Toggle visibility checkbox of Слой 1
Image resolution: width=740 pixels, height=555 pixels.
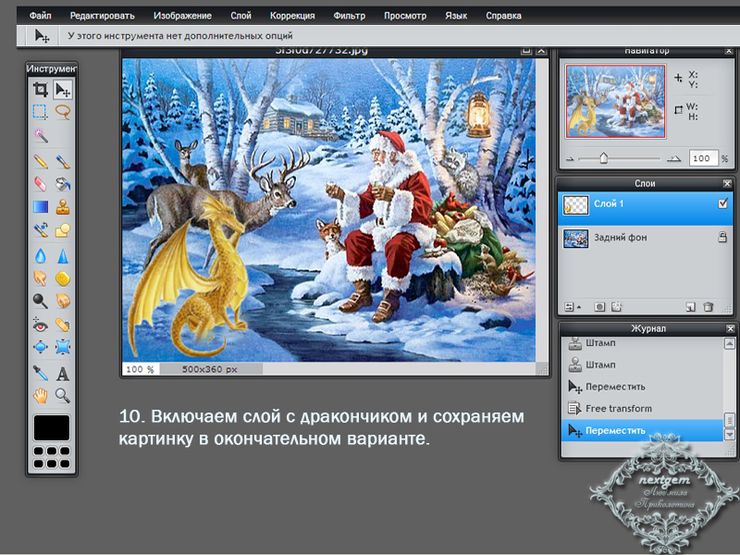click(x=723, y=203)
